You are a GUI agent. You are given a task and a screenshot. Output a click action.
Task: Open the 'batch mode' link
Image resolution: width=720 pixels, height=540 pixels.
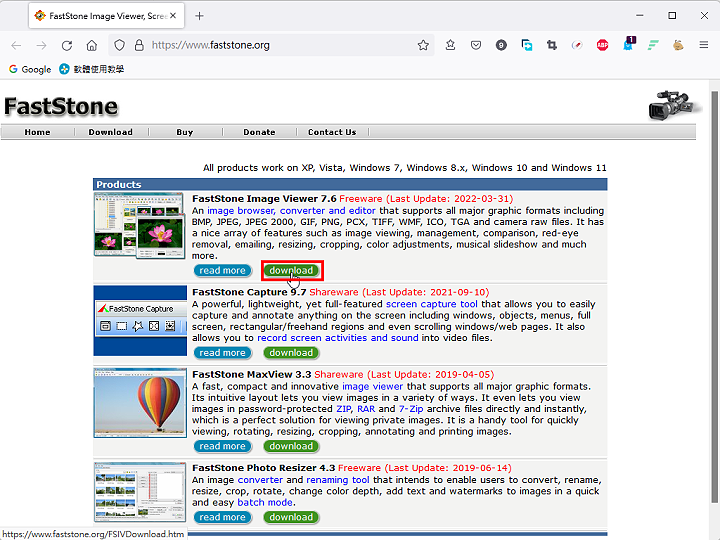[x=265, y=502]
